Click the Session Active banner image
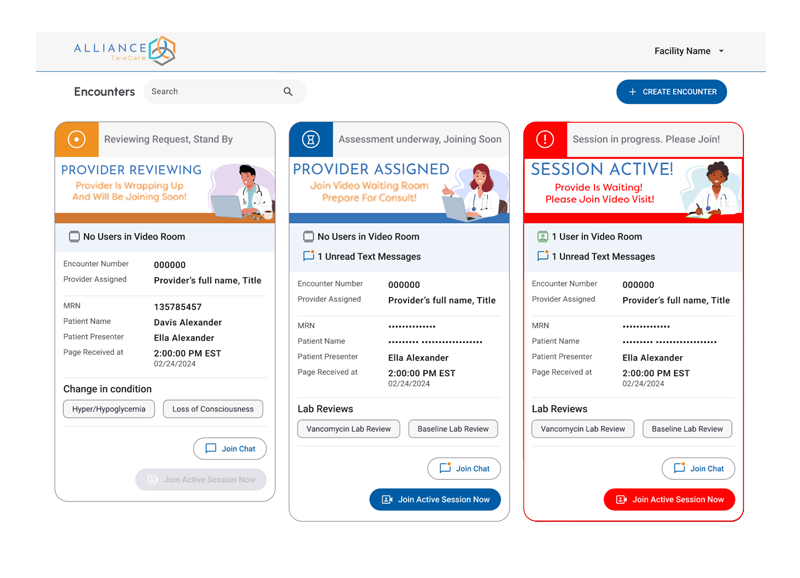 click(x=633, y=187)
